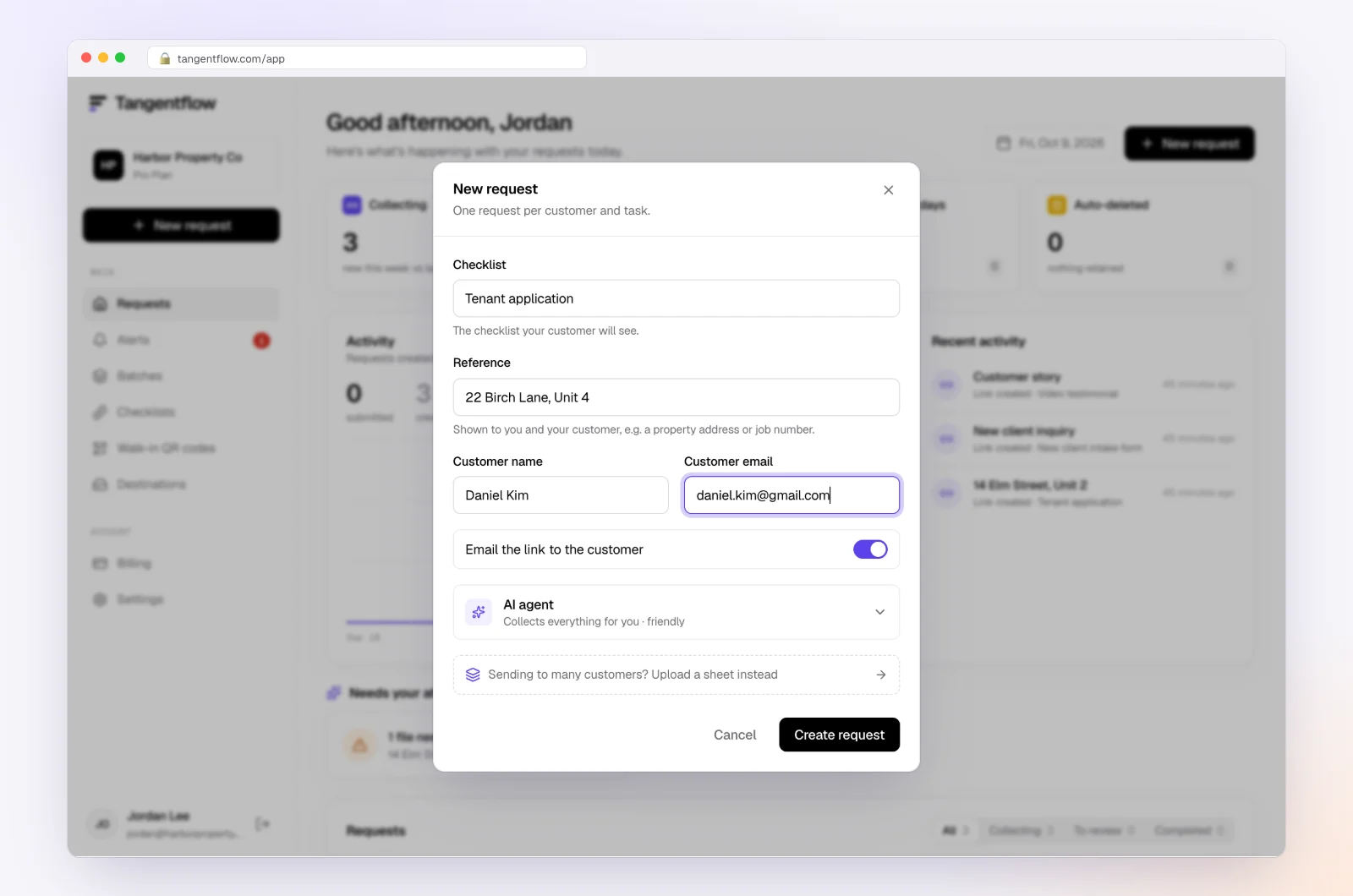The height and width of the screenshot is (896, 1353).
Task: Click the lock icon in the address bar
Action: (165, 58)
